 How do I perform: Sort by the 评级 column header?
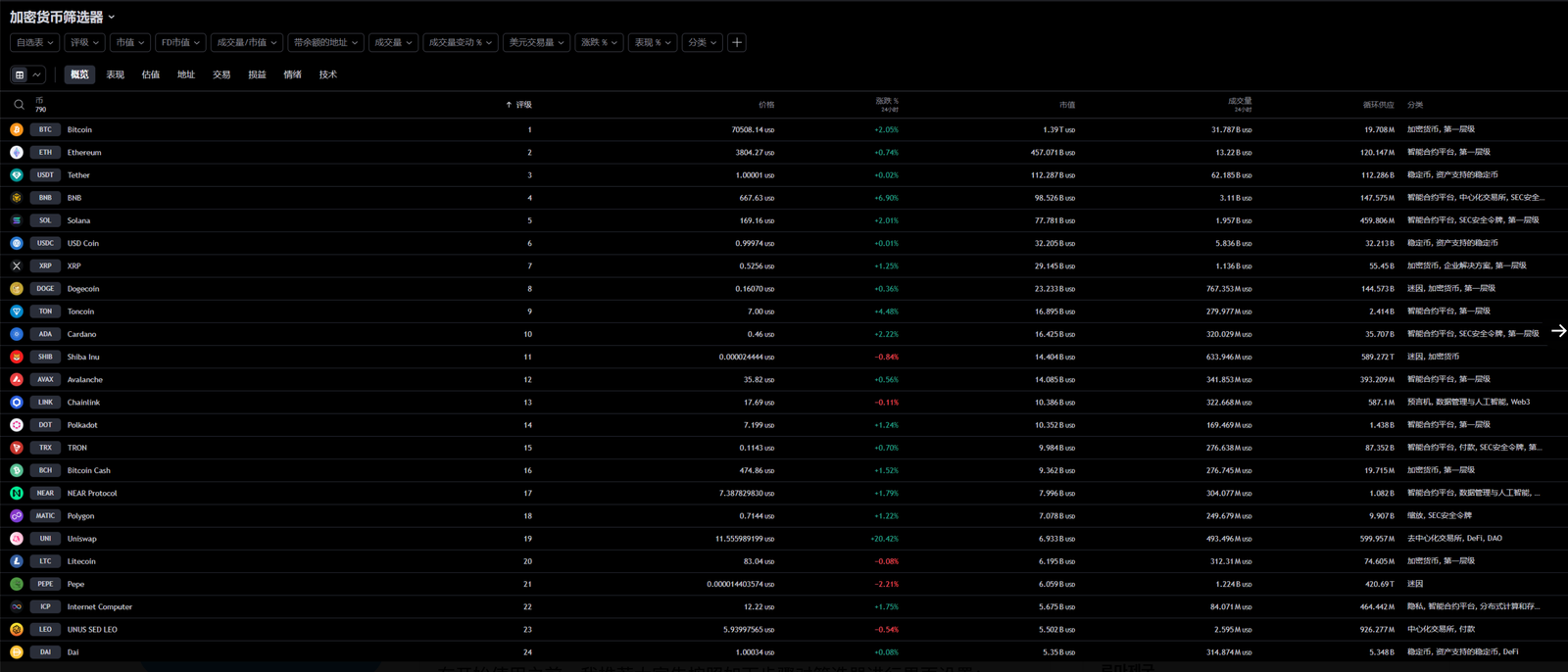pos(519,105)
